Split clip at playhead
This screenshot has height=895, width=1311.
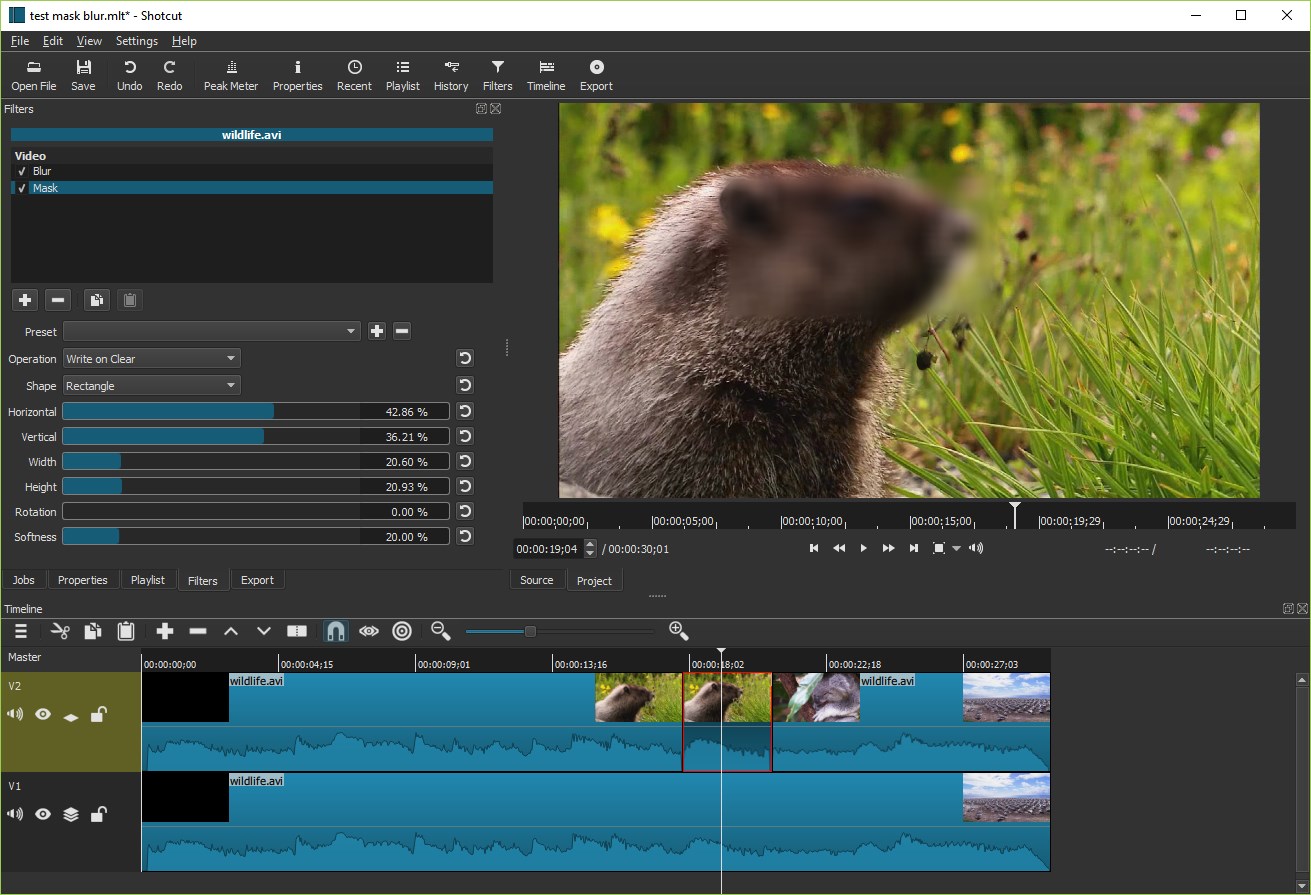click(297, 631)
